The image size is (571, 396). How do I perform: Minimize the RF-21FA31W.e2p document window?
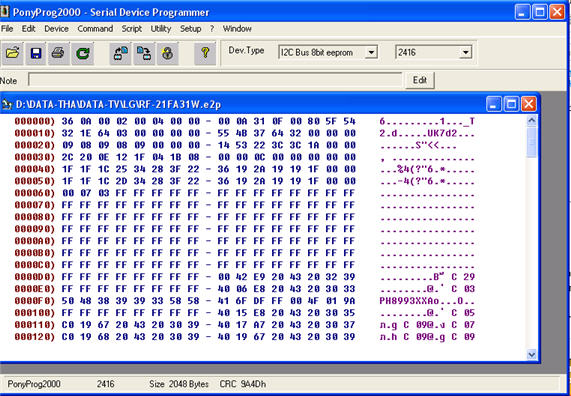coord(493,105)
